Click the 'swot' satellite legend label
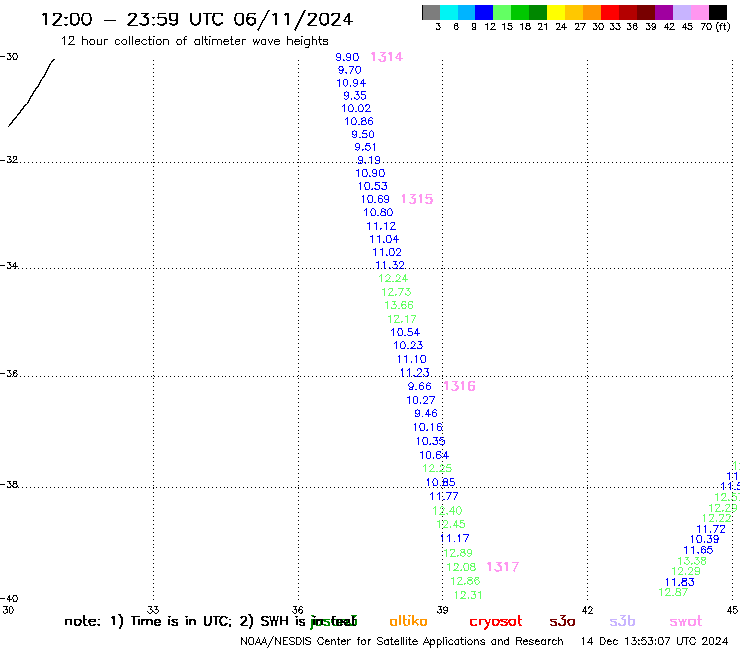 686,621
